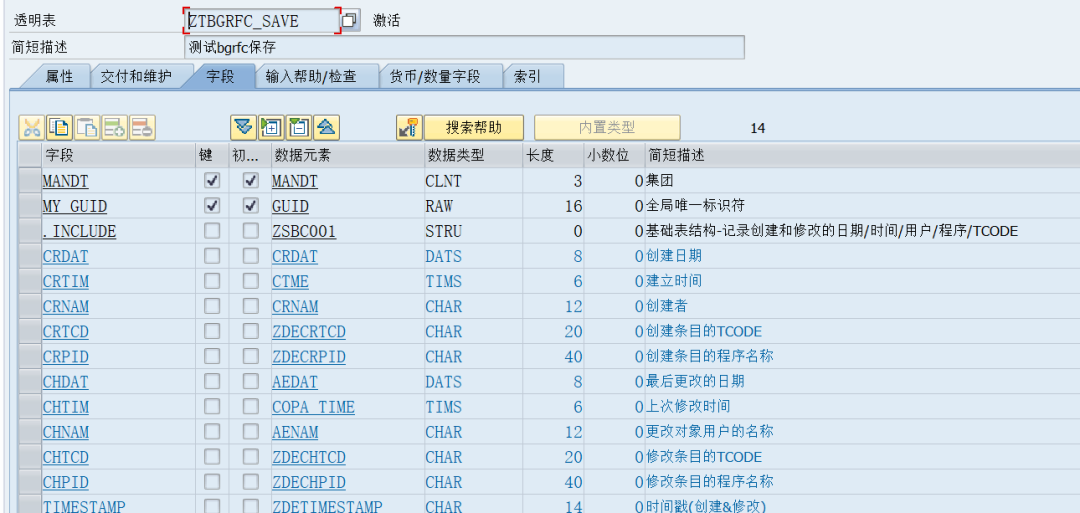Open the 索引 tab

click(527, 76)
